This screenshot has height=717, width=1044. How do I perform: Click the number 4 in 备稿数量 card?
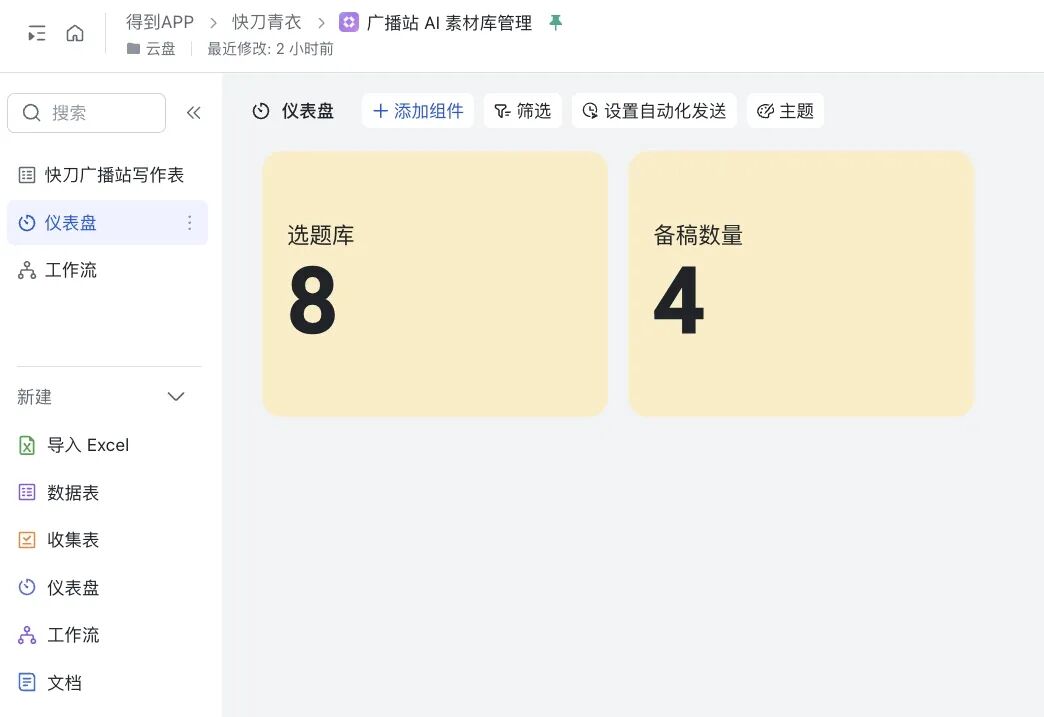(678, 300)
